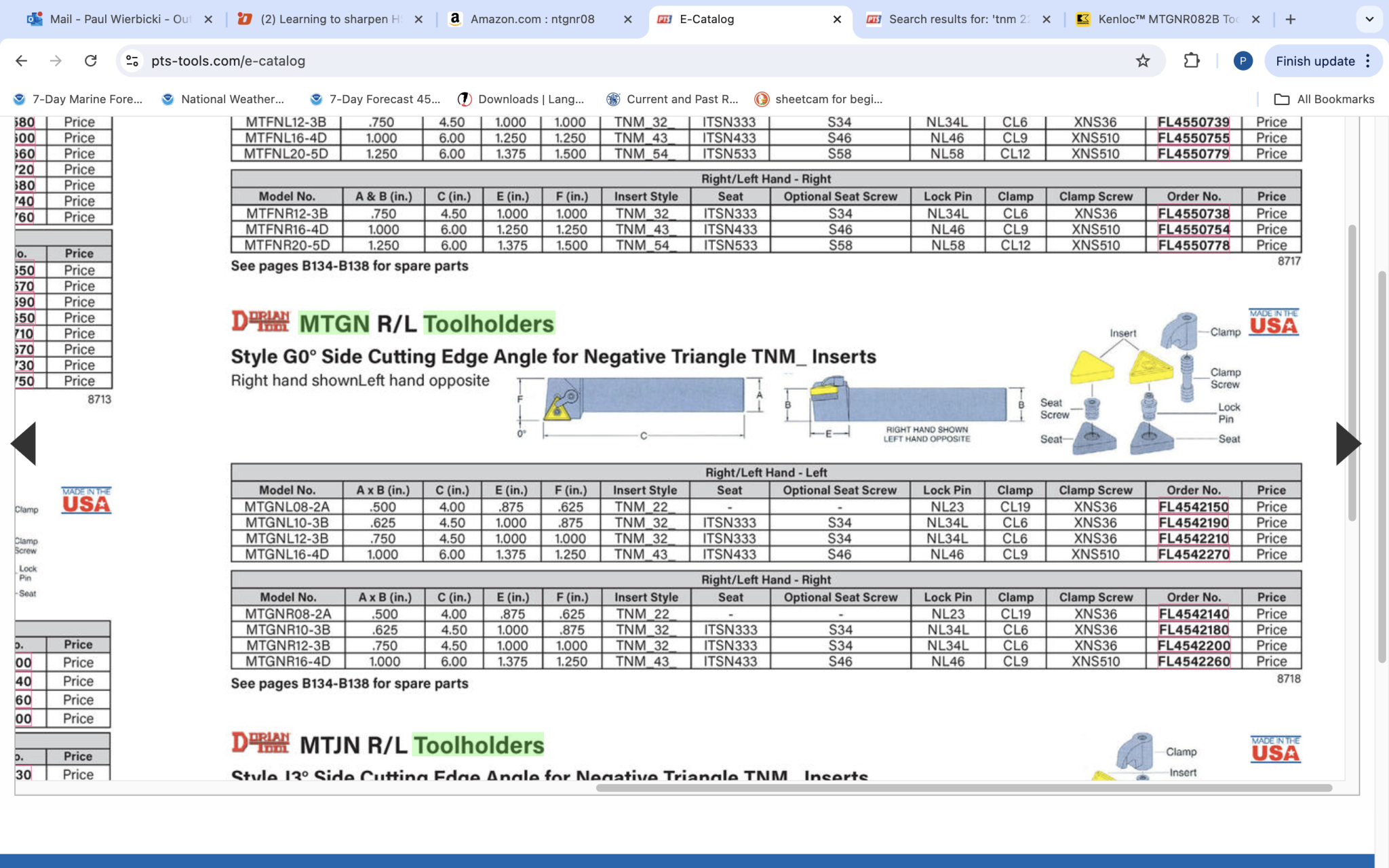
Task: Open the All Bookmarks folder
Action: [1324, 99]
